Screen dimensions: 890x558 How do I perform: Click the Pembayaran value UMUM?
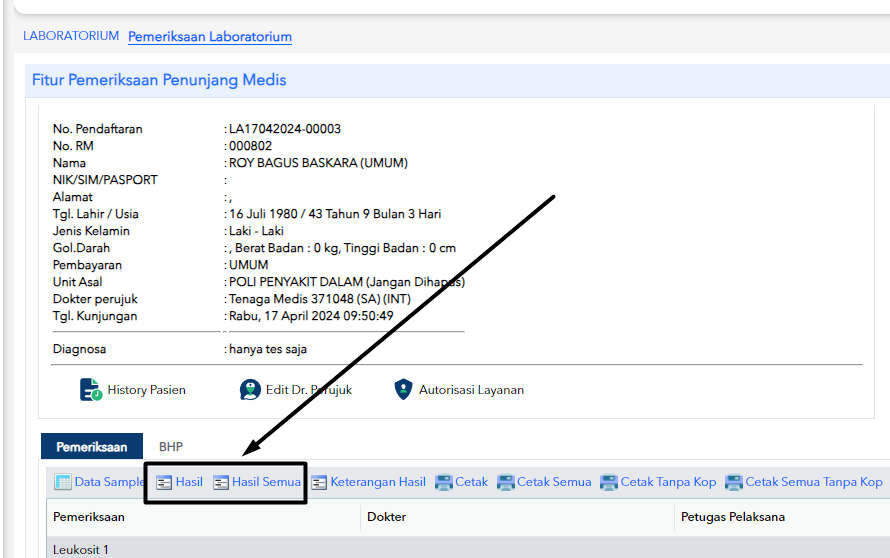(249, 265)
